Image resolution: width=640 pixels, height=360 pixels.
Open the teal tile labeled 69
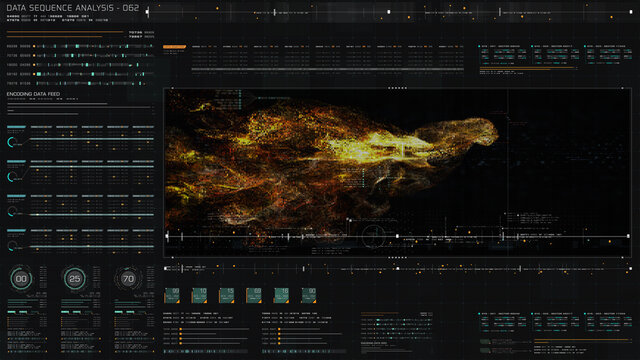254,295
